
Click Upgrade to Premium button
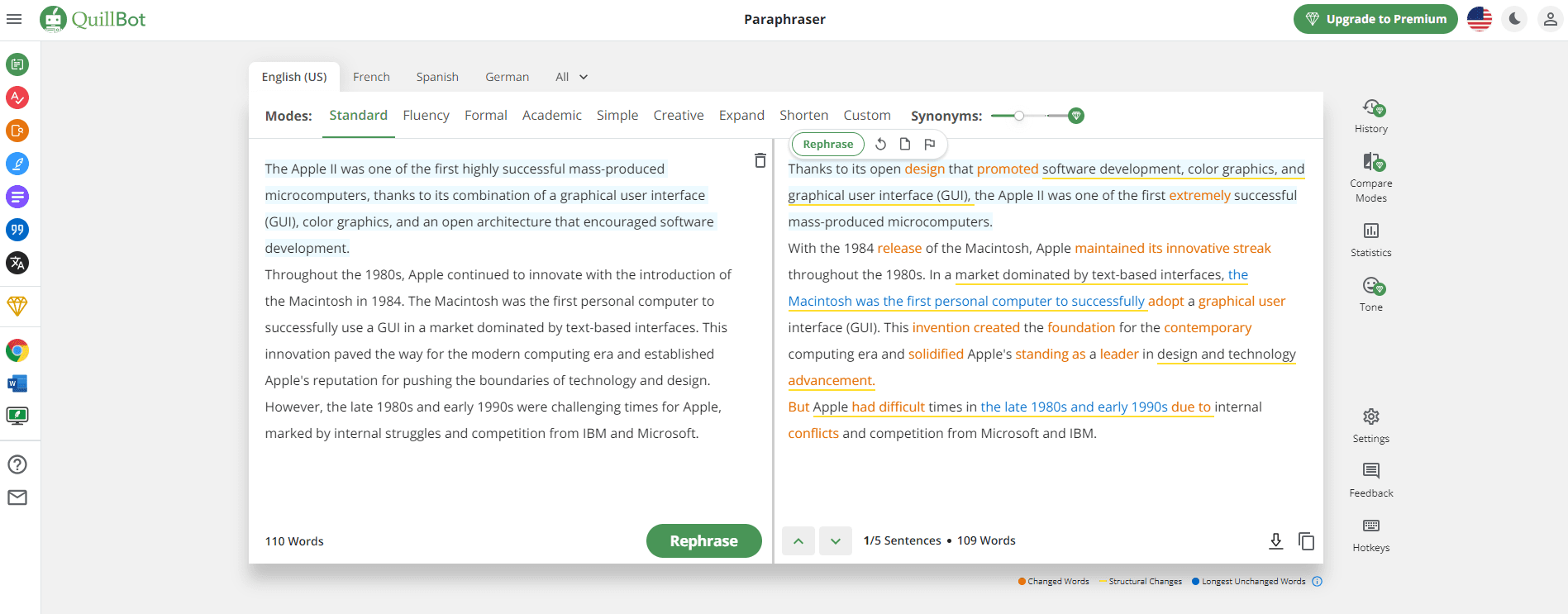coord(1375,19)
